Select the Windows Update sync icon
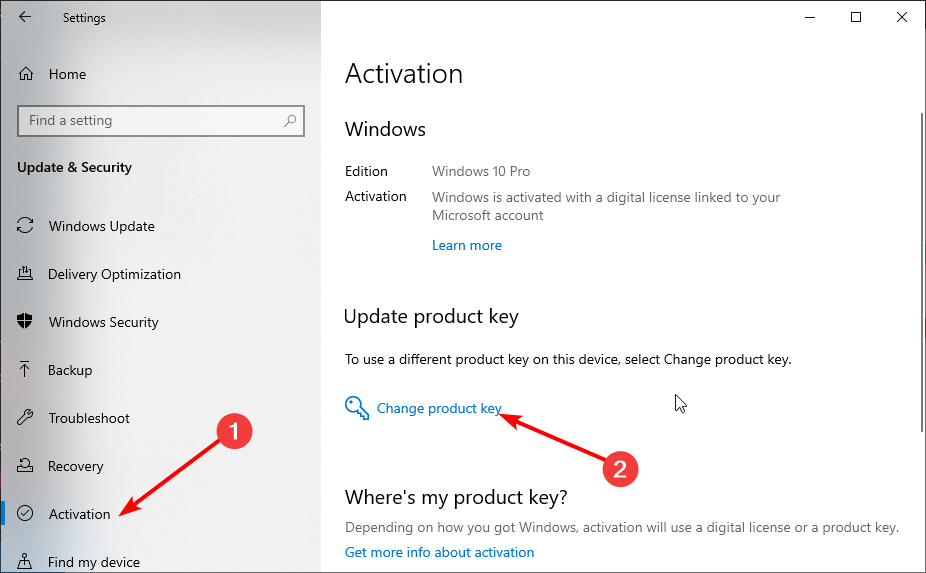 click(25, 225)
